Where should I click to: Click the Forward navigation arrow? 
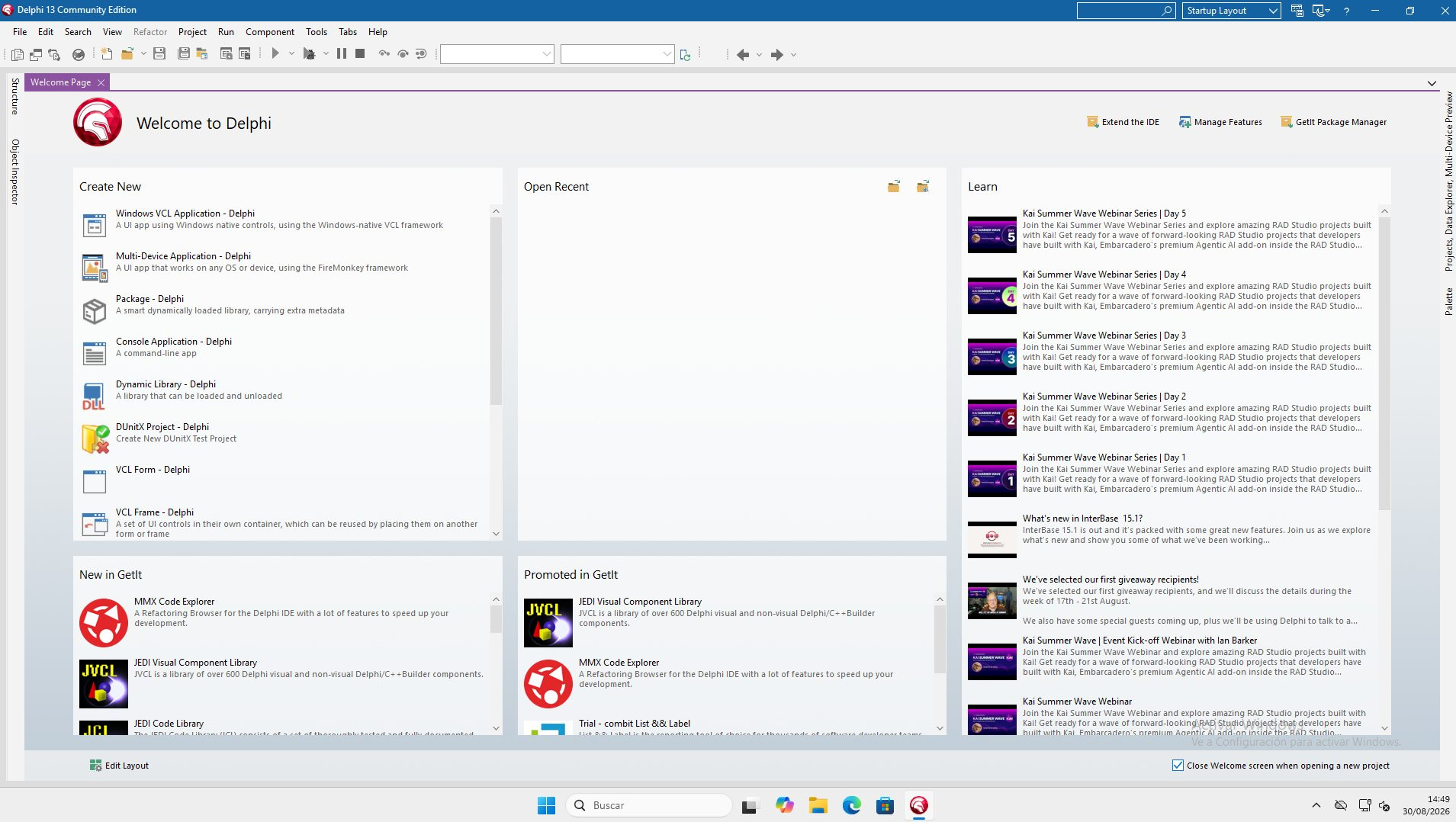pyautogui.click(x=776, y=55)
